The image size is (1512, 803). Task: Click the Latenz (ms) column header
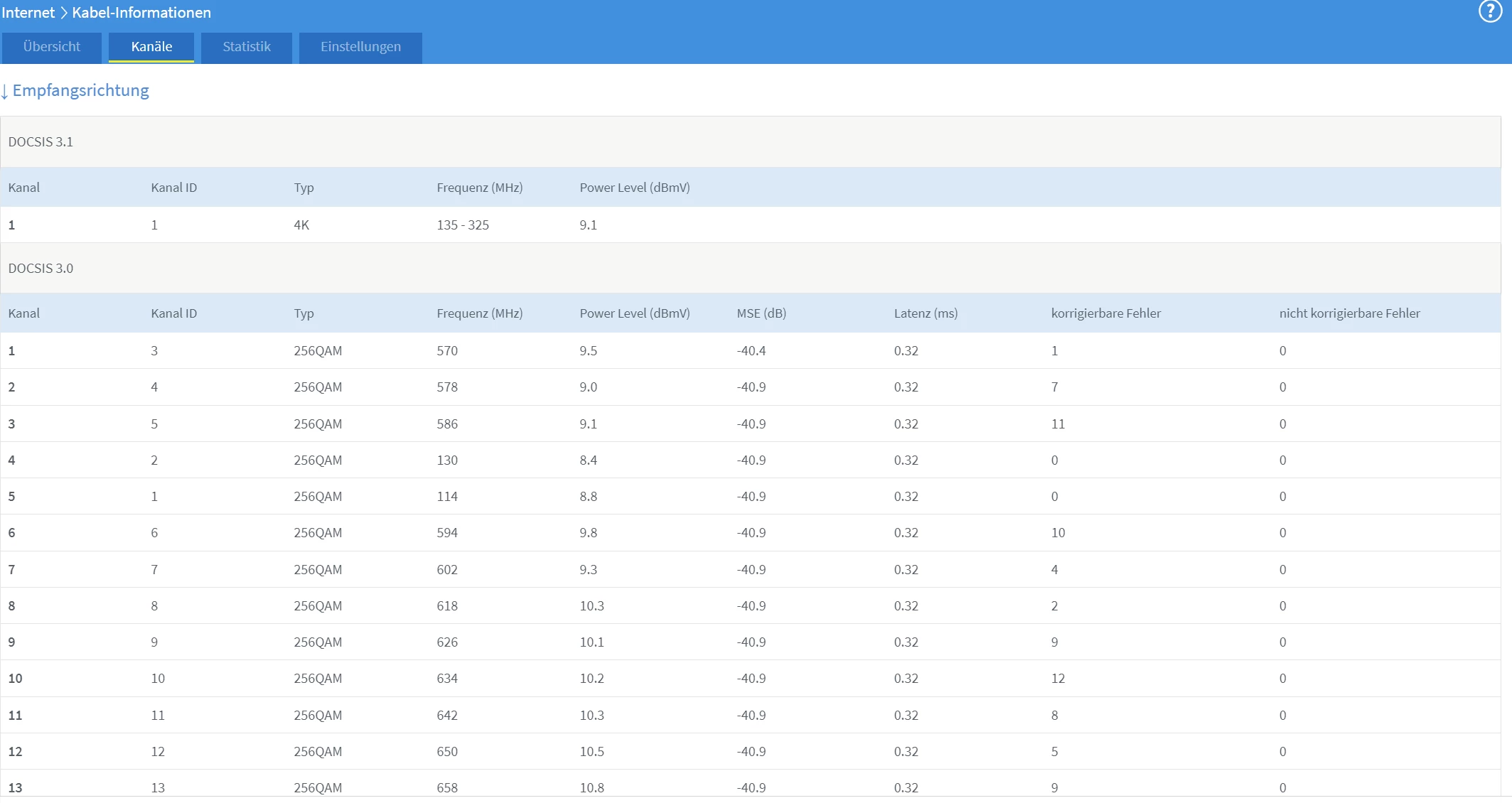(x=926, y=313)
